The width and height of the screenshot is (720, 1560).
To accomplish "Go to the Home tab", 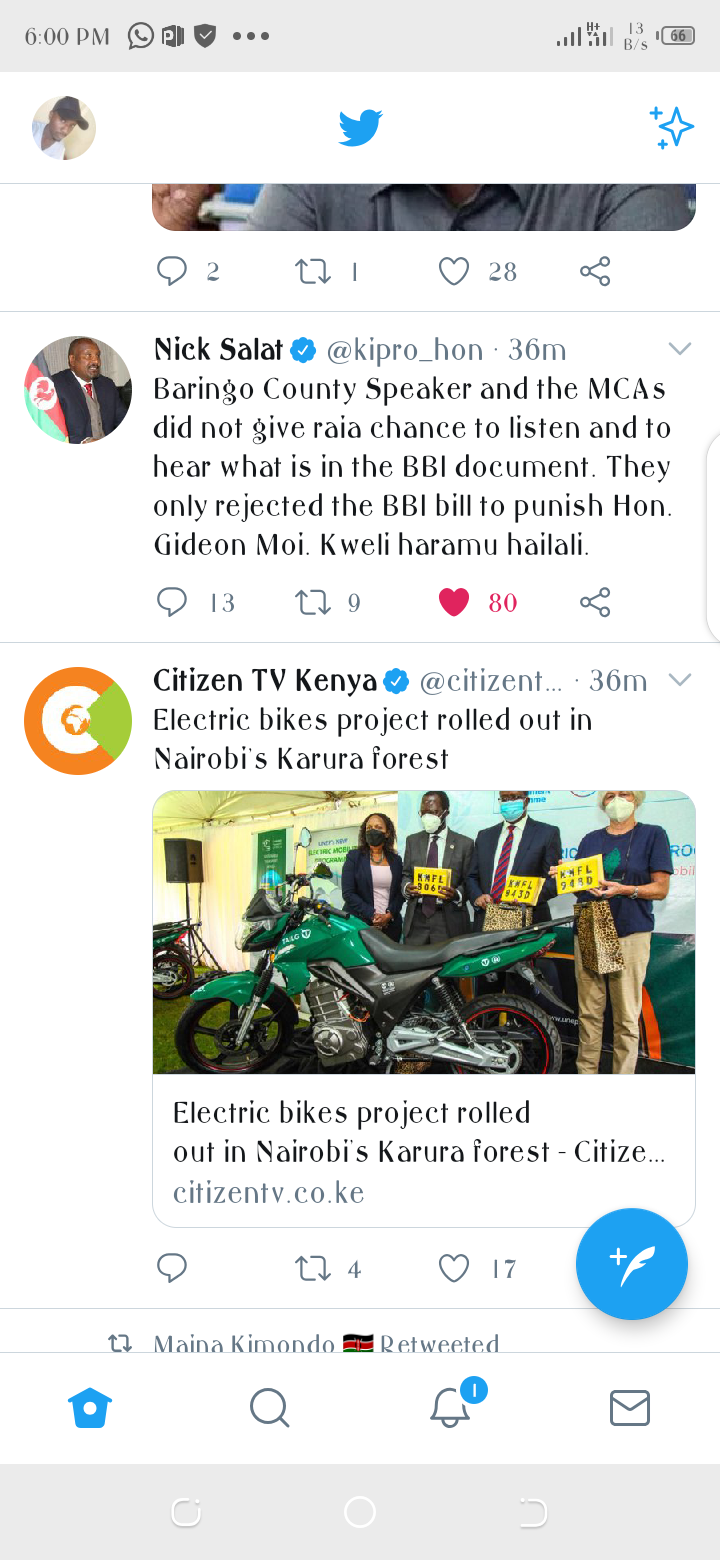I will [90, 1408].
